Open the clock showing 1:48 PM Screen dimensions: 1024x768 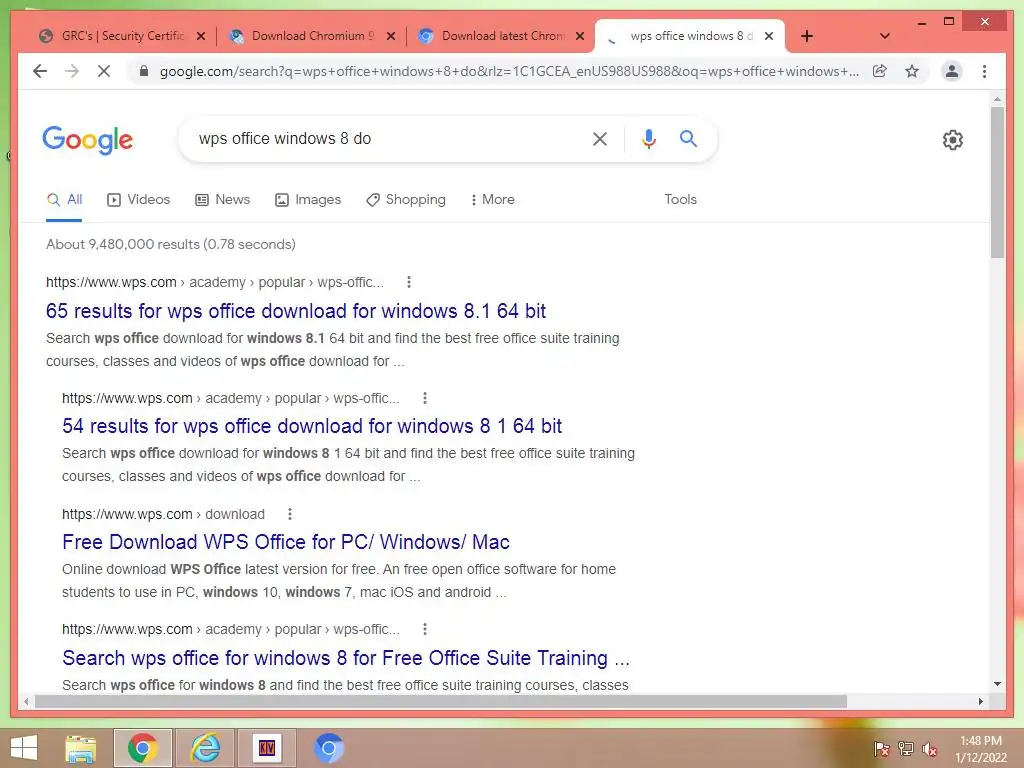[x=981, y=749]
